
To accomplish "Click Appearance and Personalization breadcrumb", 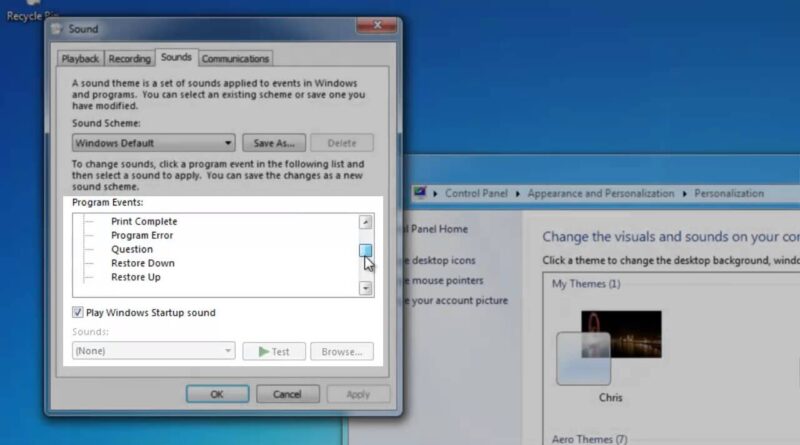I will [601, 193].
